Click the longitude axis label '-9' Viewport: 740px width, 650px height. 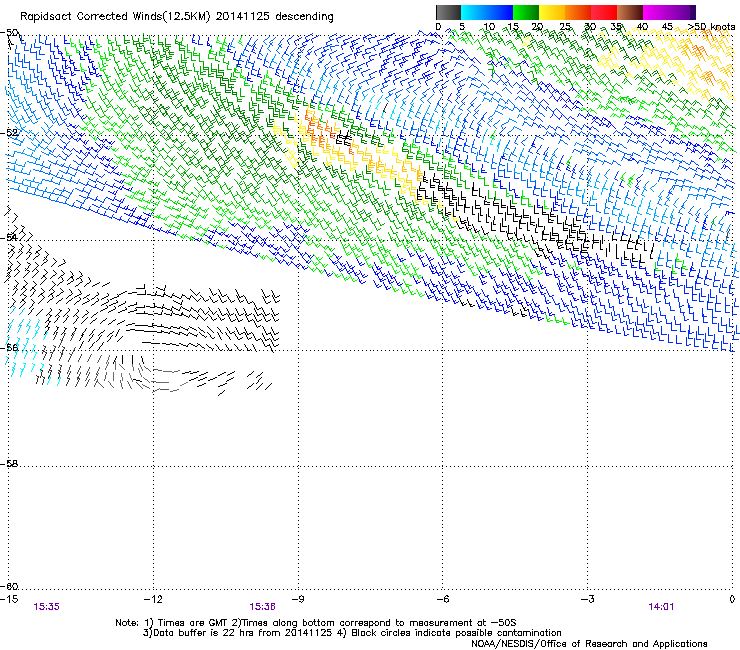(x=298, y=599)
